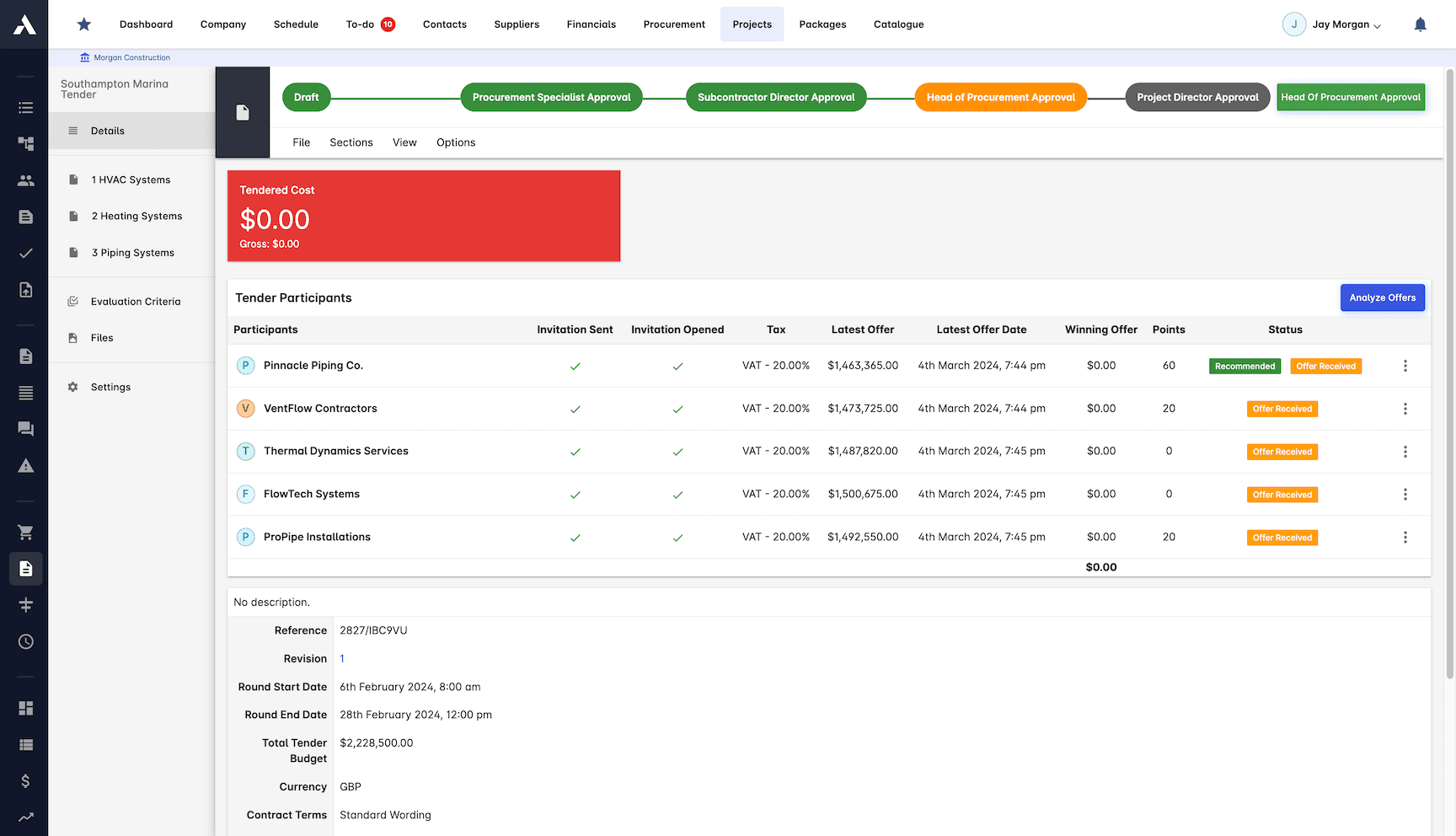Select the warning triangle icon in sidebar
This screenshot has height=836, width=1456.
click(x=25, y=465)
